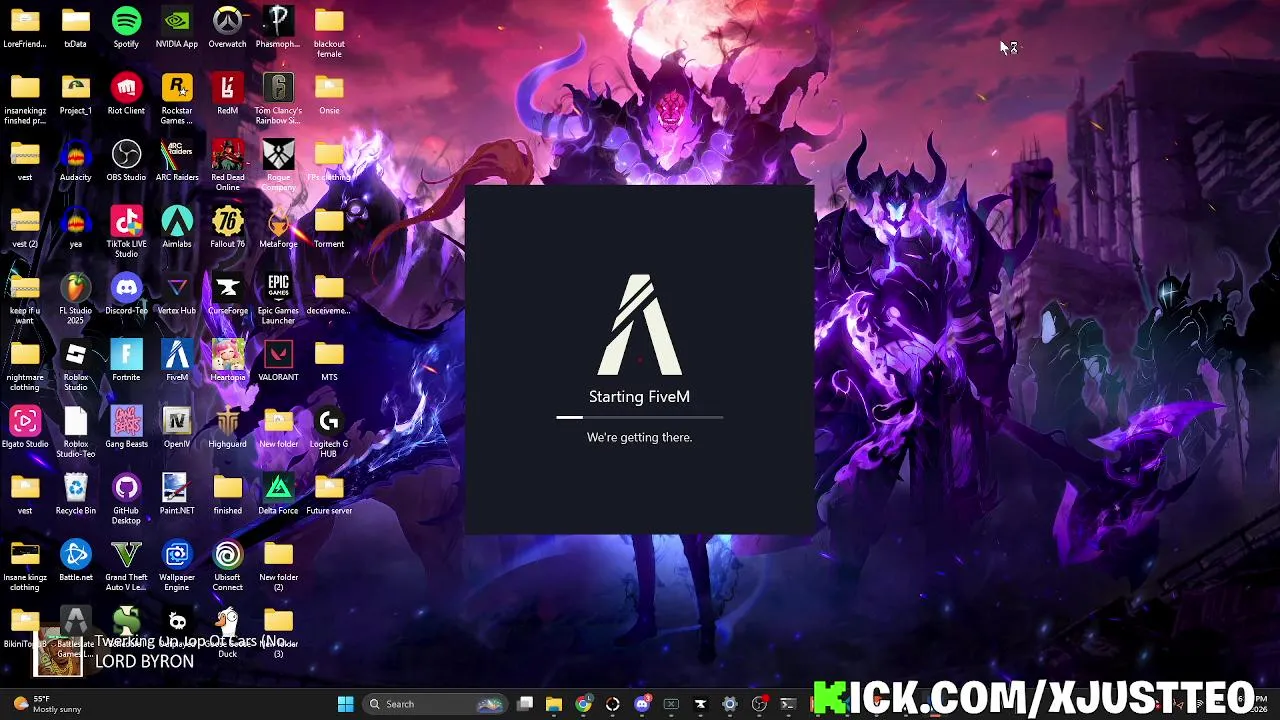Select the Roblox Studio-Teo file icon

pos(76,432)
